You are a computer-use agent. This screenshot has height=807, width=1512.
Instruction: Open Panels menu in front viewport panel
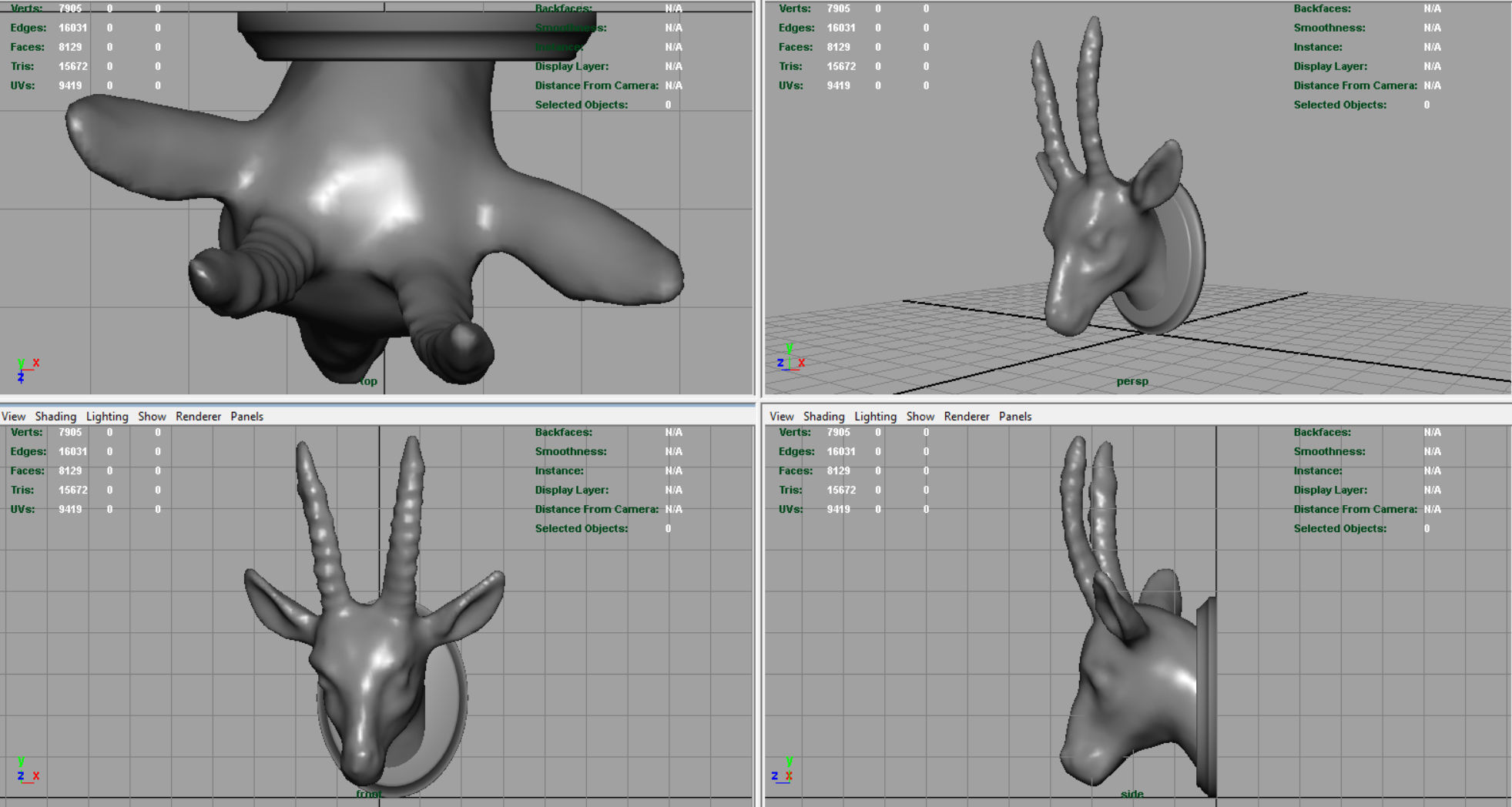[x=246, y=417]
